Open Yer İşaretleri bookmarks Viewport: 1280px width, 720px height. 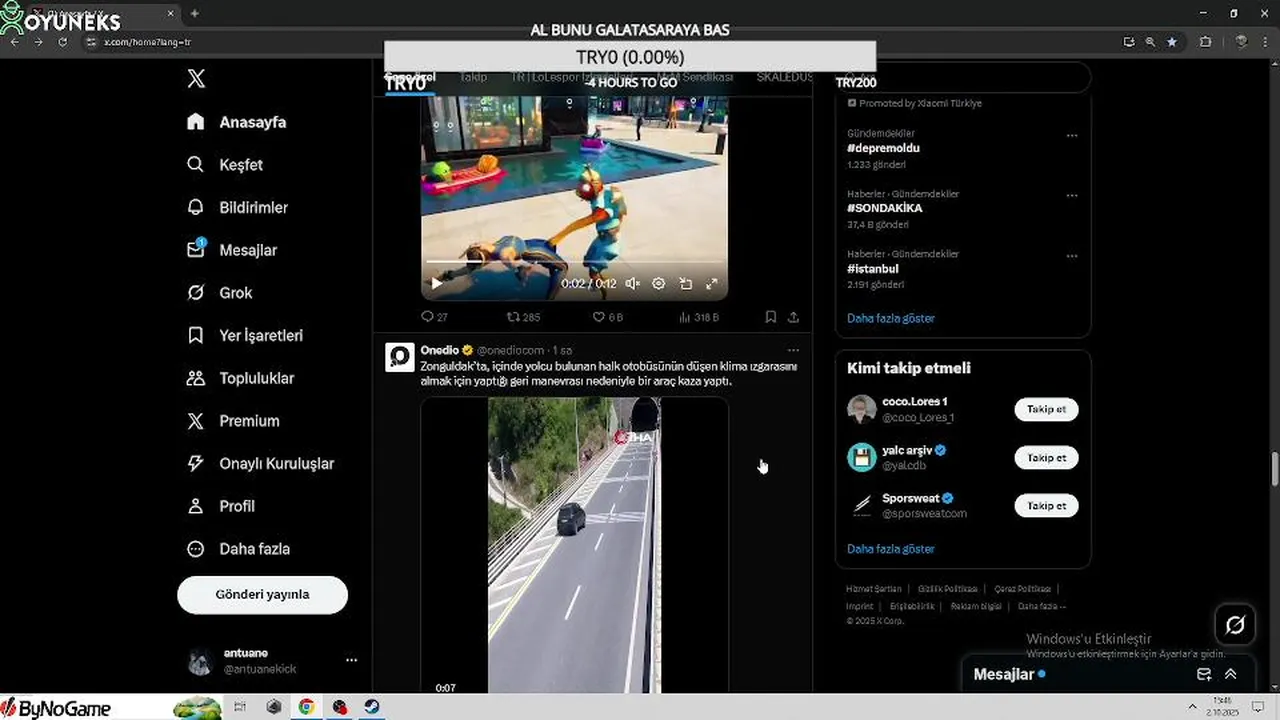pos(245,336)
